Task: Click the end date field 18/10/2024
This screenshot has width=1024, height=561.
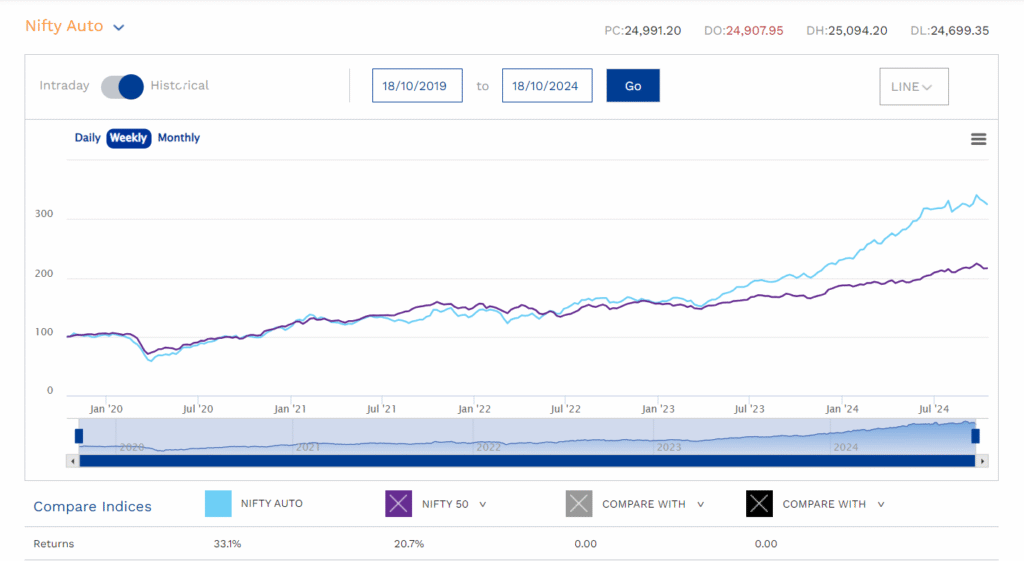Action: (547, 86)
